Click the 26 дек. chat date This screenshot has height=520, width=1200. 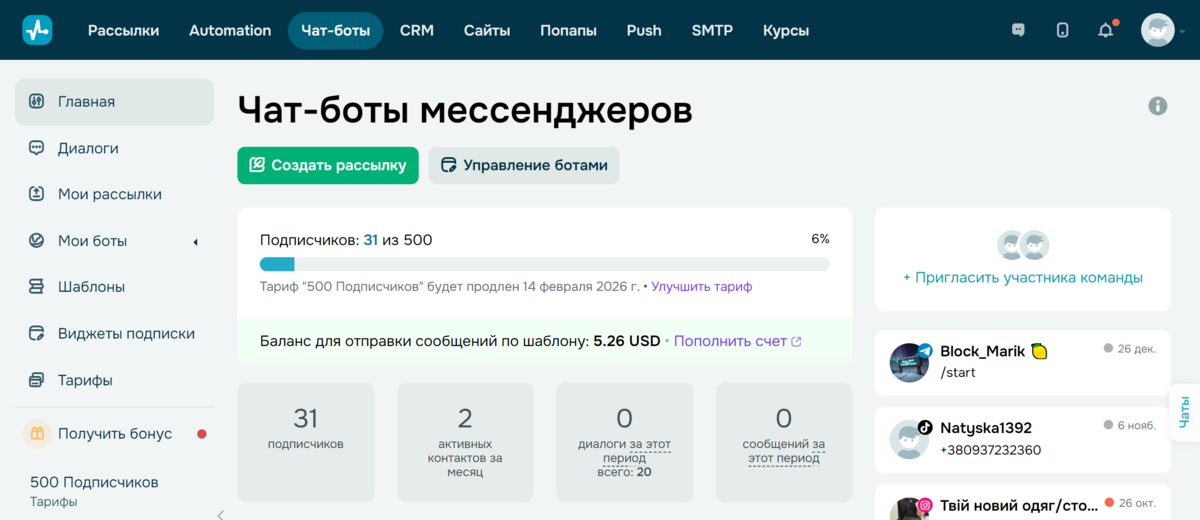(1137, 349)
